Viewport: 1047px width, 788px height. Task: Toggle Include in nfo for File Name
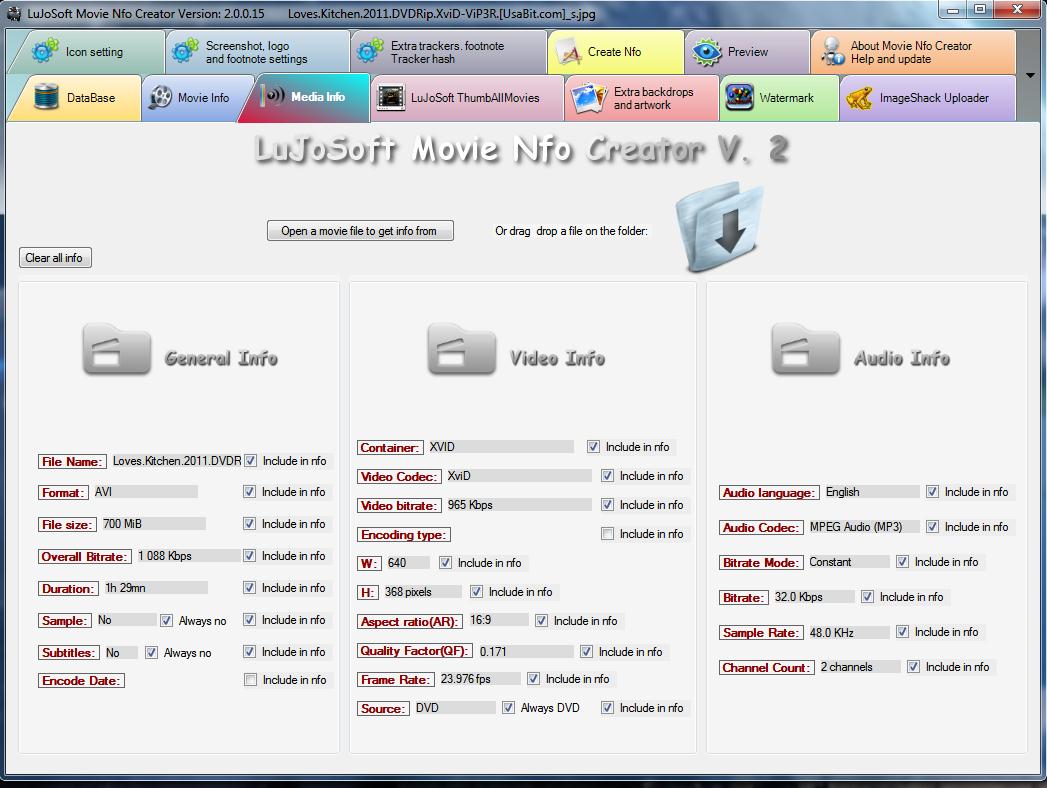(250, 461)
